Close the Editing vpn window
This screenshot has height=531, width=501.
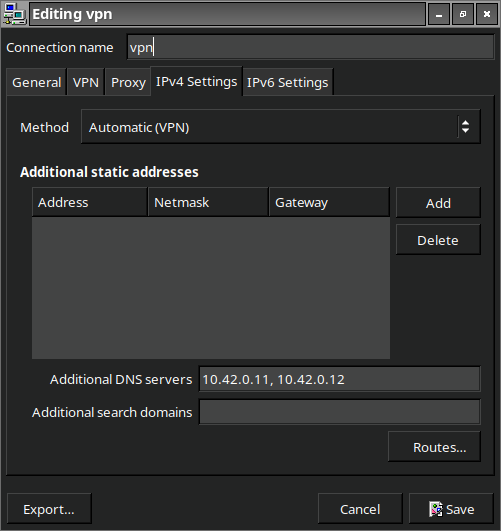[x=487, y=14]
